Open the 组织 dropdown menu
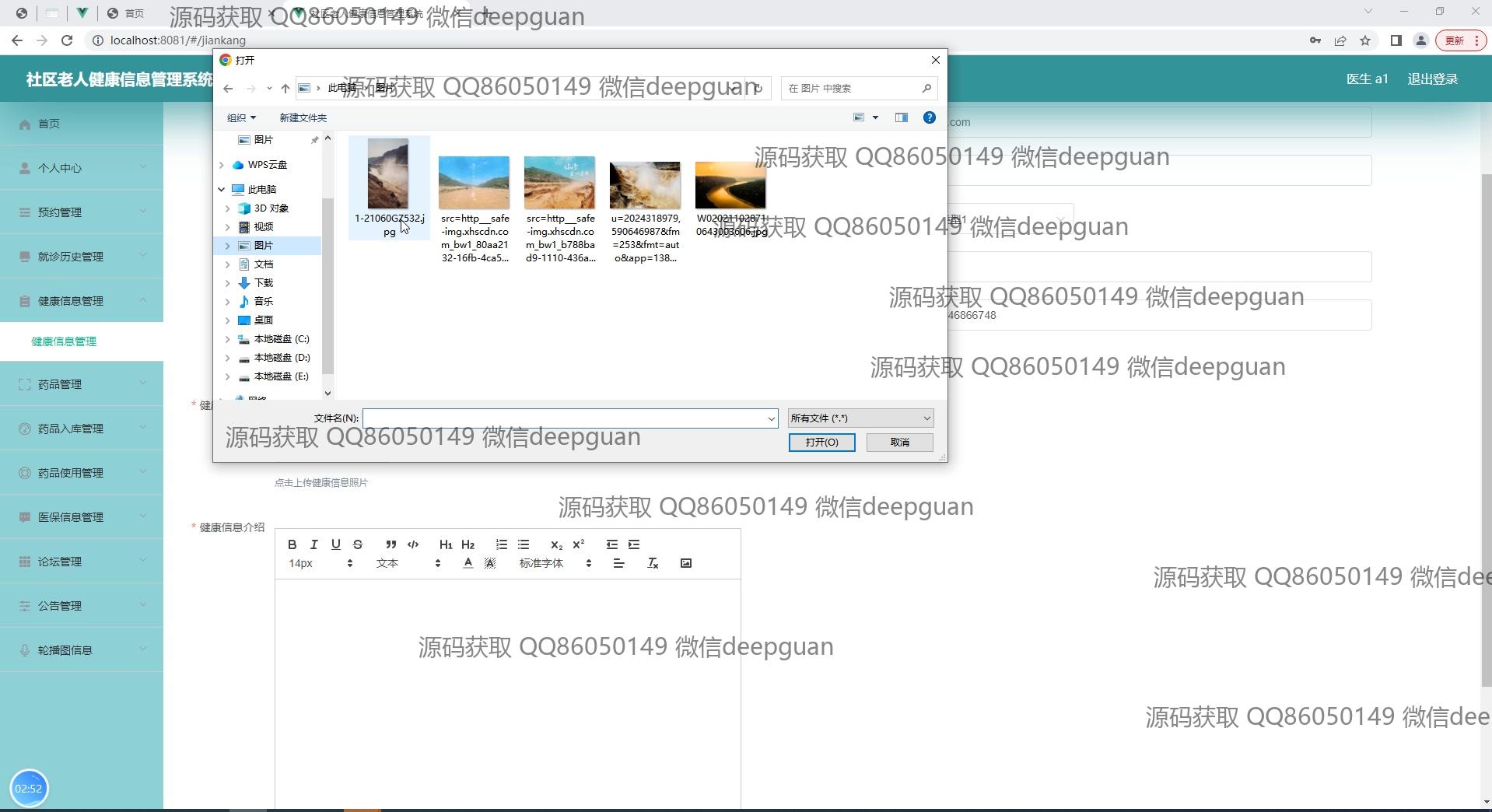This screenshot has height=812, width=1492. [x=241, y=118]
